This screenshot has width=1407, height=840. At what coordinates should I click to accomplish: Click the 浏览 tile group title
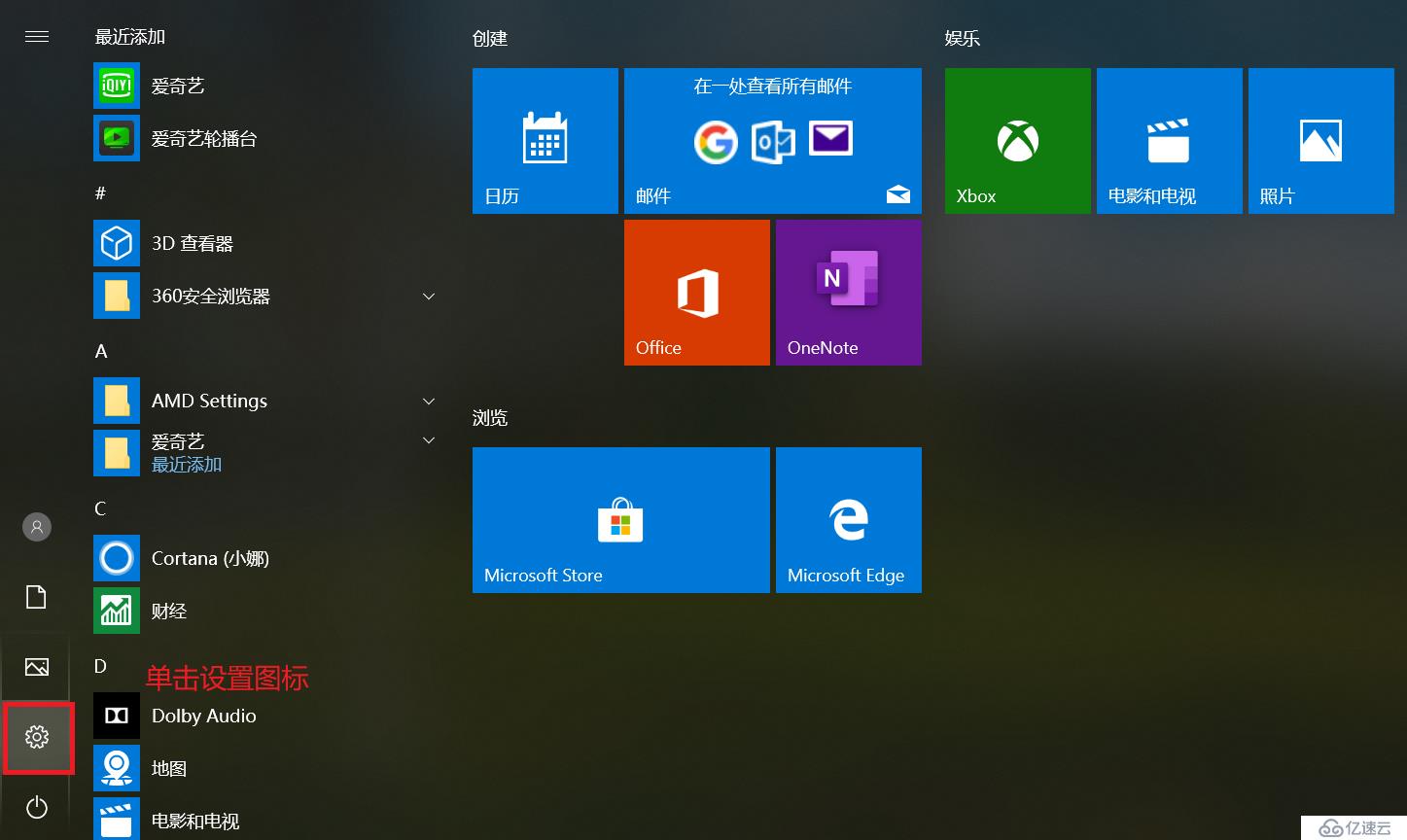coord(490,418)
